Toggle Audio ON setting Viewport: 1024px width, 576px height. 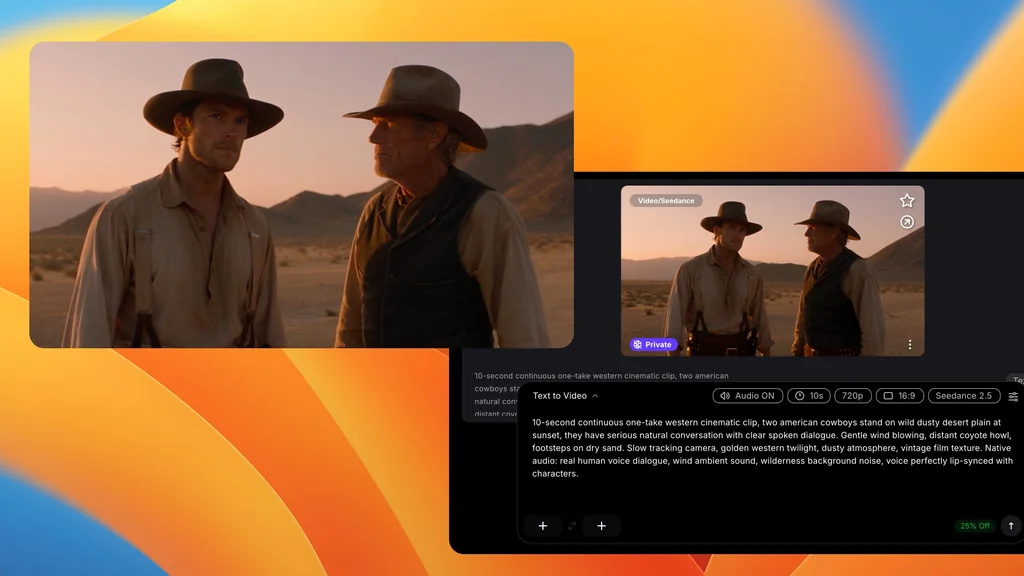747,396
